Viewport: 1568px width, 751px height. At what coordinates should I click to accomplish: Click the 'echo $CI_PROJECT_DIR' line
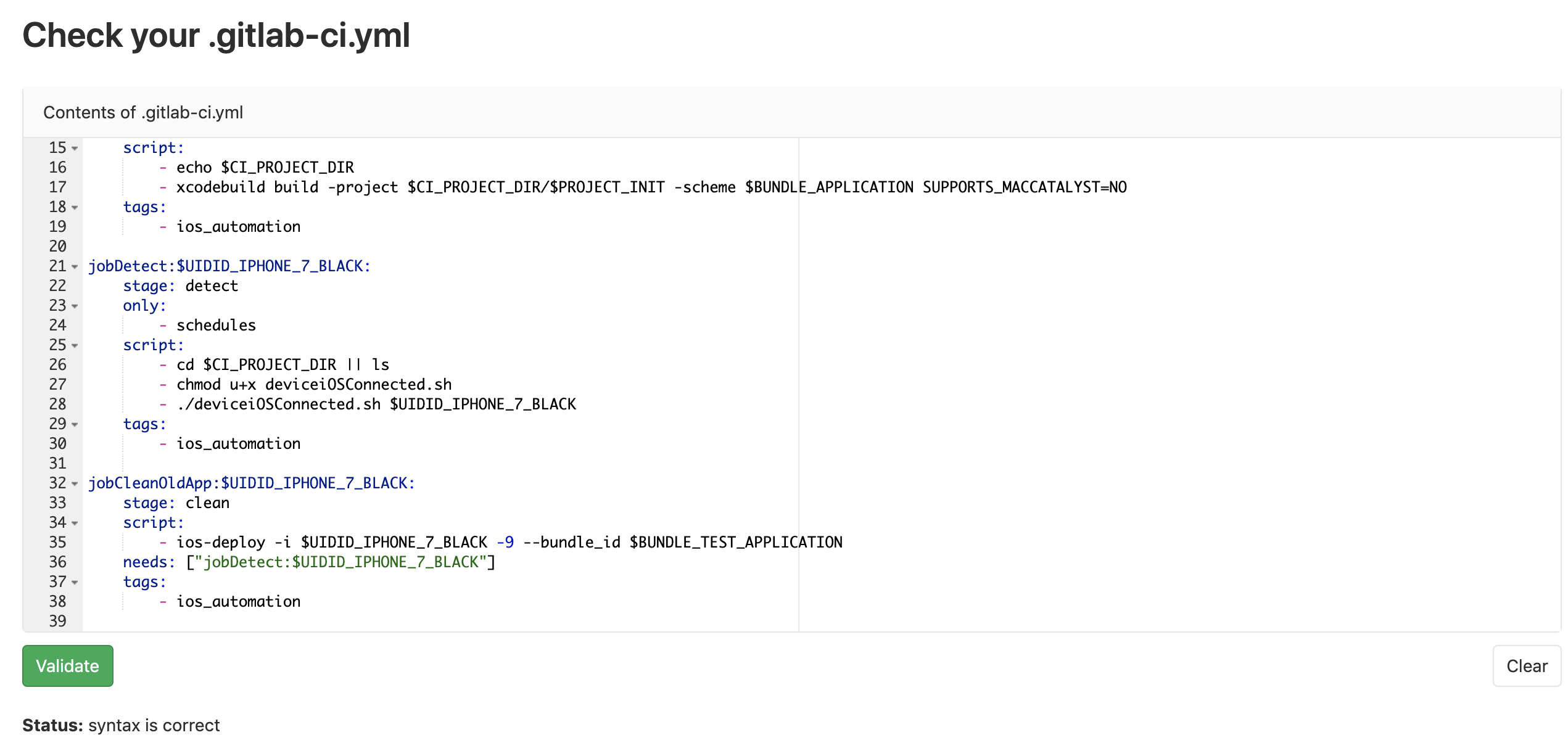265,168
